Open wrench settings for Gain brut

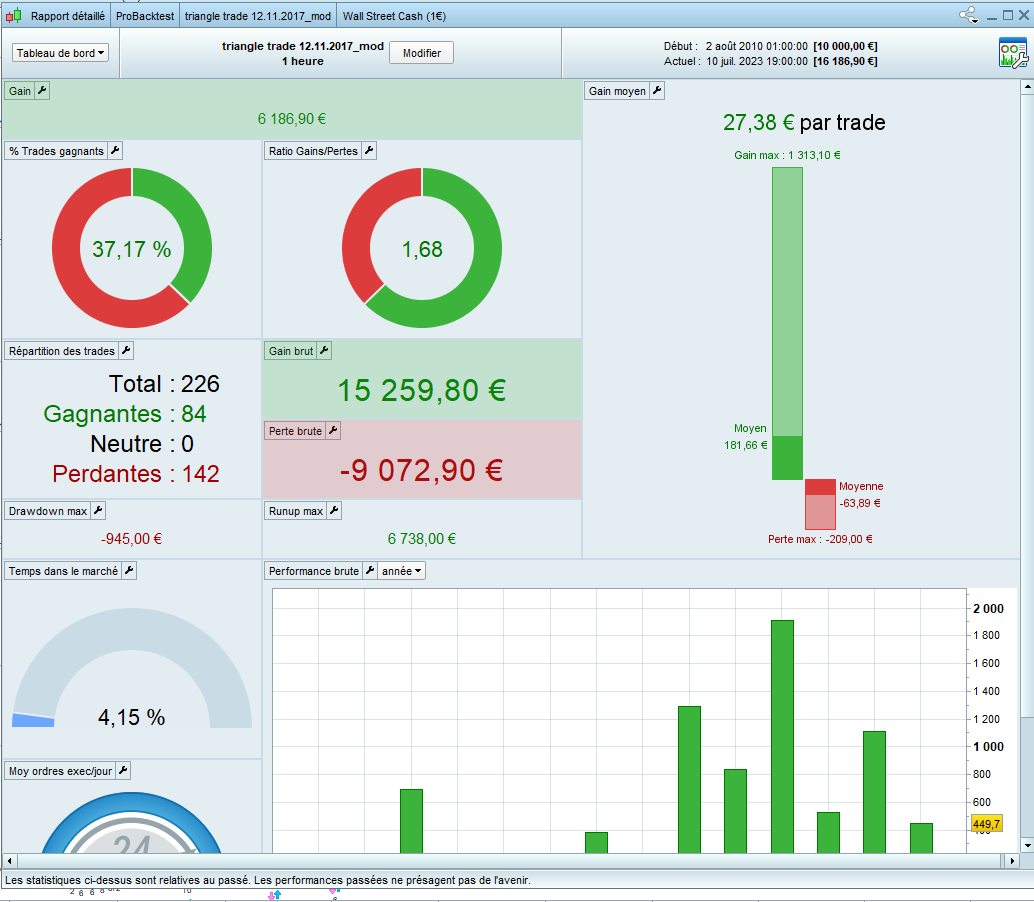coord(324,350)
